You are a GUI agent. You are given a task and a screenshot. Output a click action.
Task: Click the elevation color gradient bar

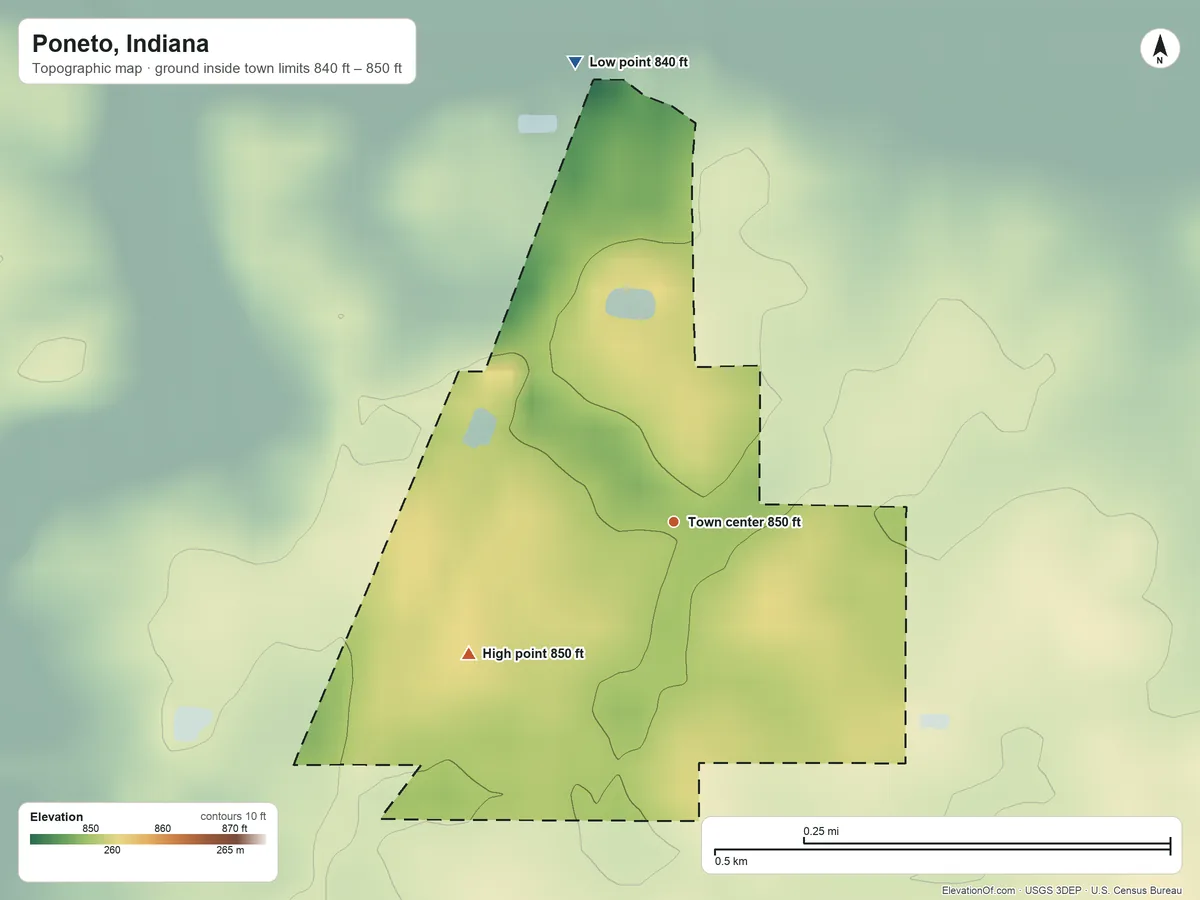click(148, 840)
